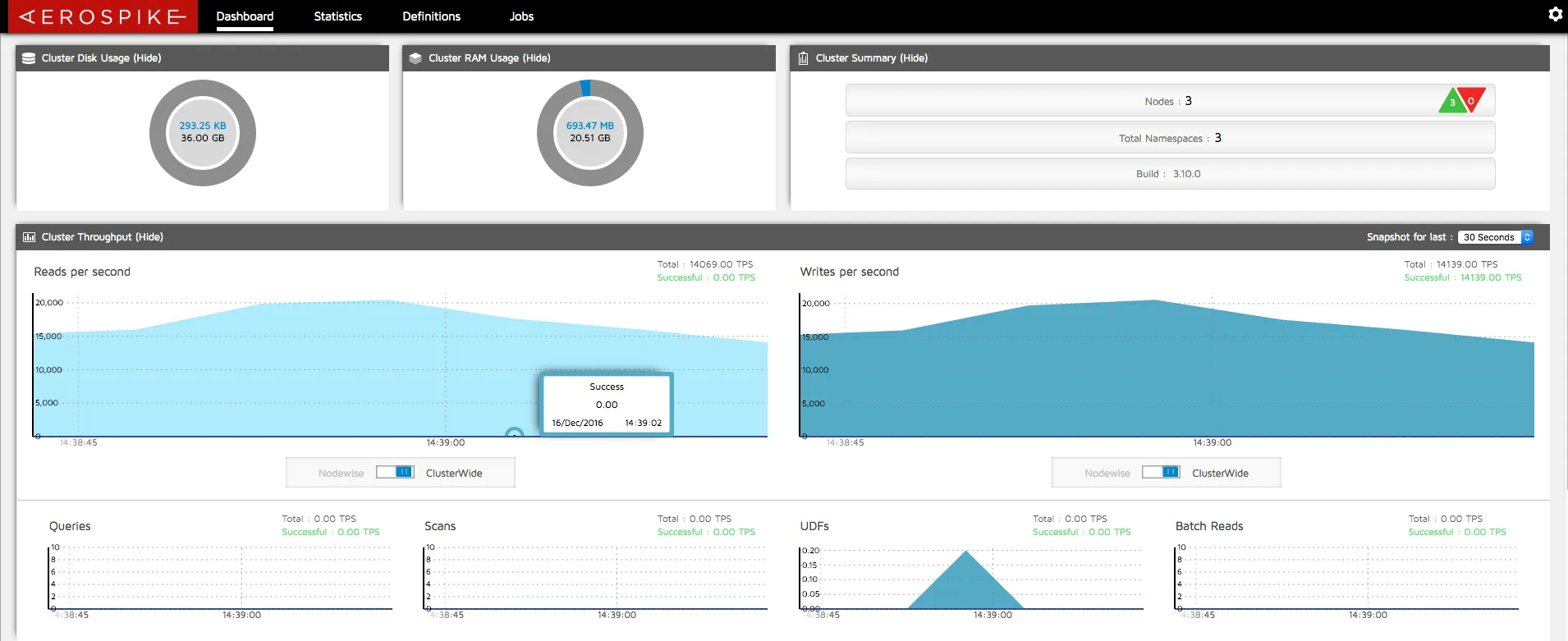Open the Definitions tab

point(431,16)
